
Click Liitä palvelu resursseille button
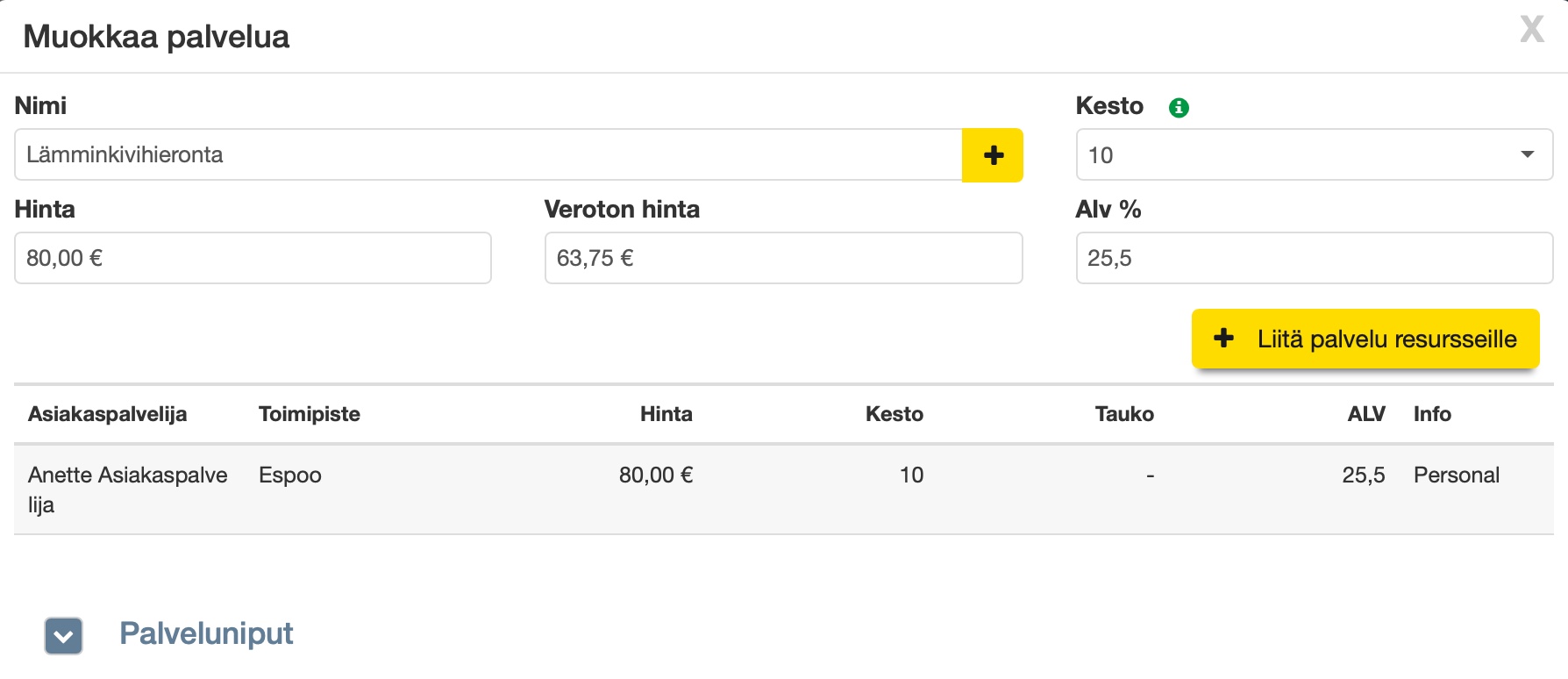[1365, 339]
